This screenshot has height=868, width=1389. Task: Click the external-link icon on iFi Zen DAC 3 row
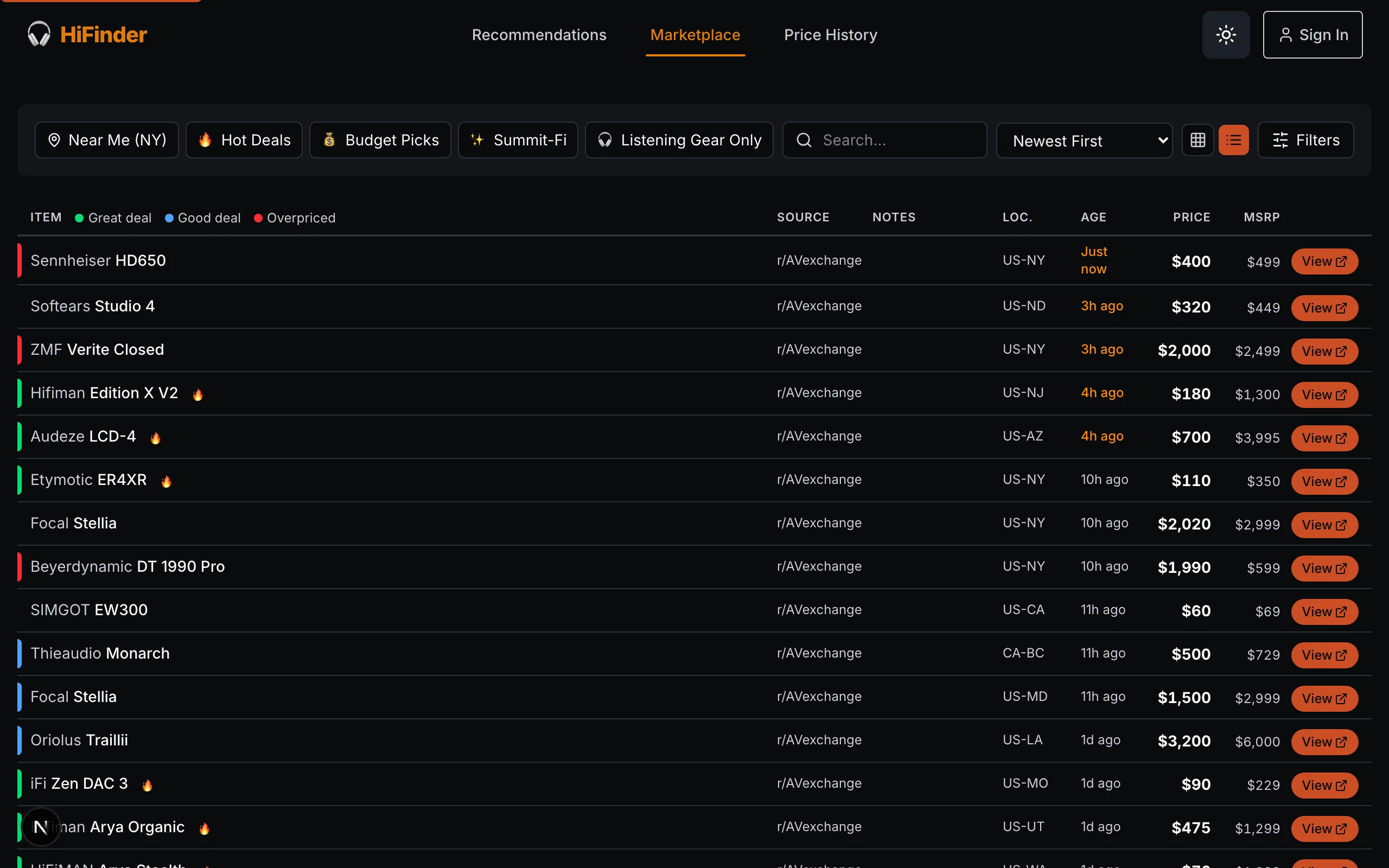(1341, 786)
